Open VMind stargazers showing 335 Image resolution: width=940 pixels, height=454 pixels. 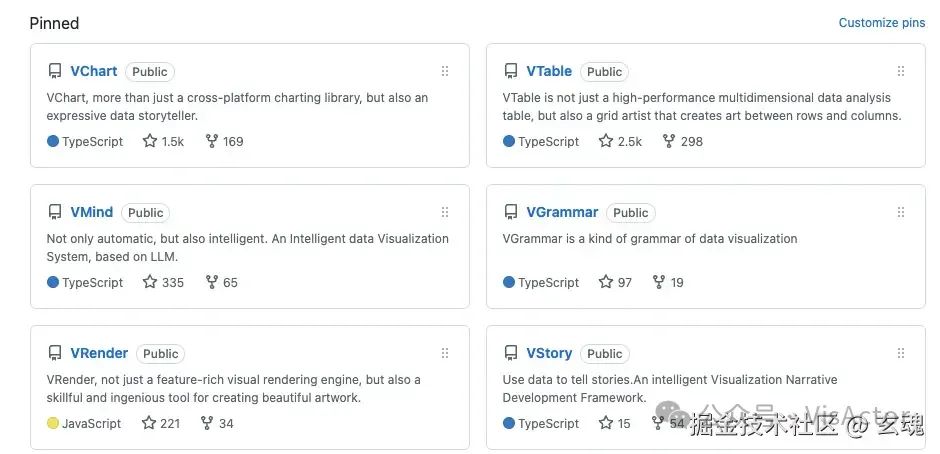click(164, 282)
